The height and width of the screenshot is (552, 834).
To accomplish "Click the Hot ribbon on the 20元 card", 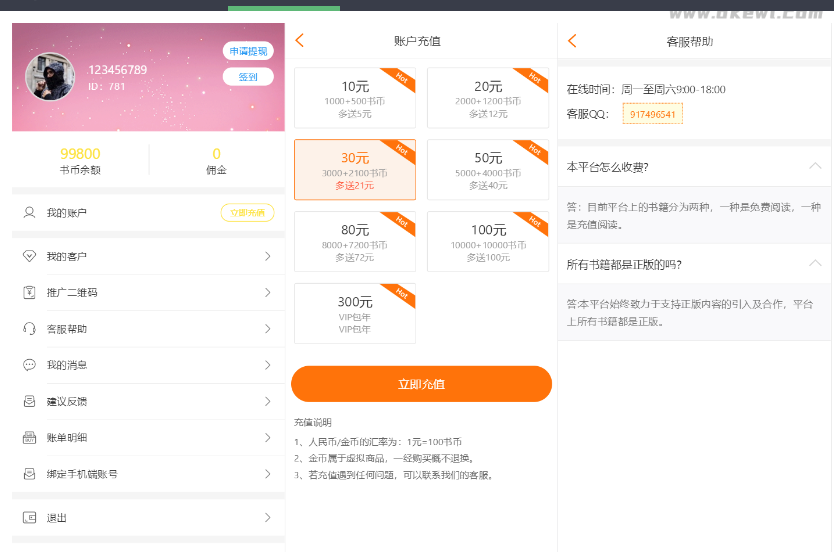I will (535, 79).
